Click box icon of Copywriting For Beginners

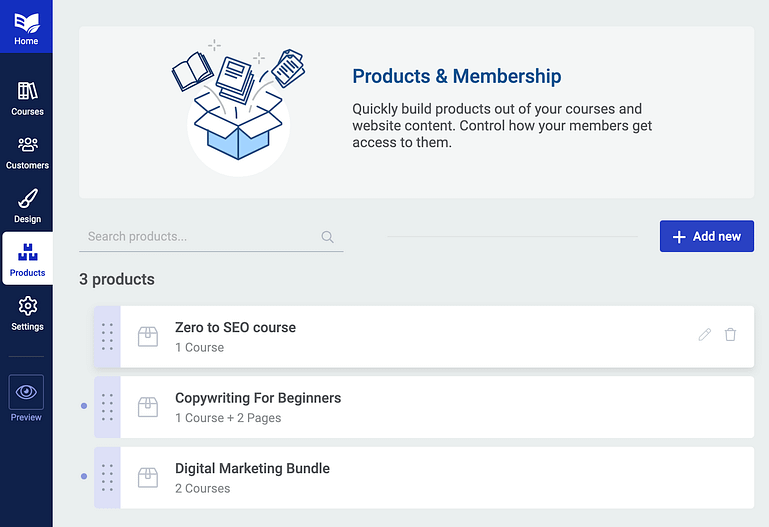pyautogui.click(x=148, y=407)
